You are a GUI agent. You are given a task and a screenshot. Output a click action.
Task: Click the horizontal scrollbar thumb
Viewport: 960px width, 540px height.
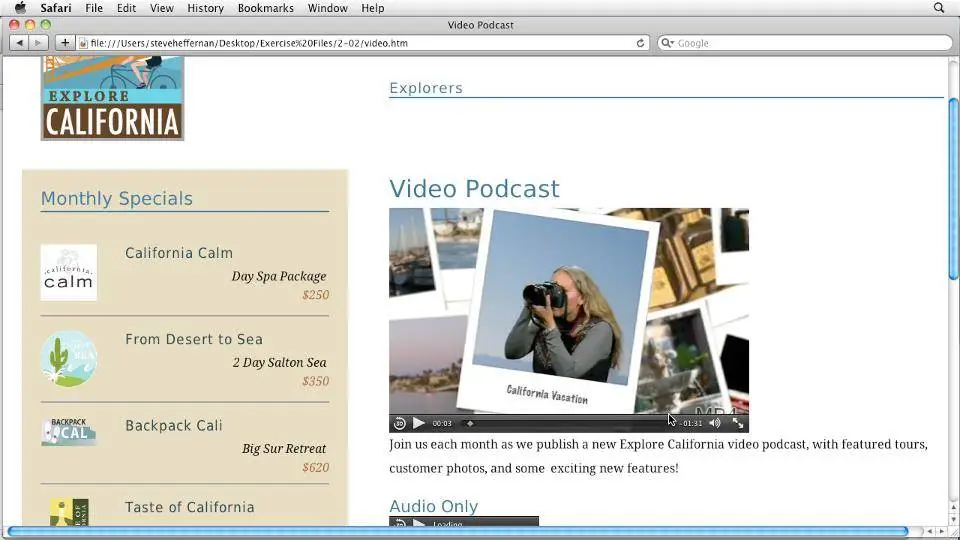pyautogui.click(x=457, y=531)
